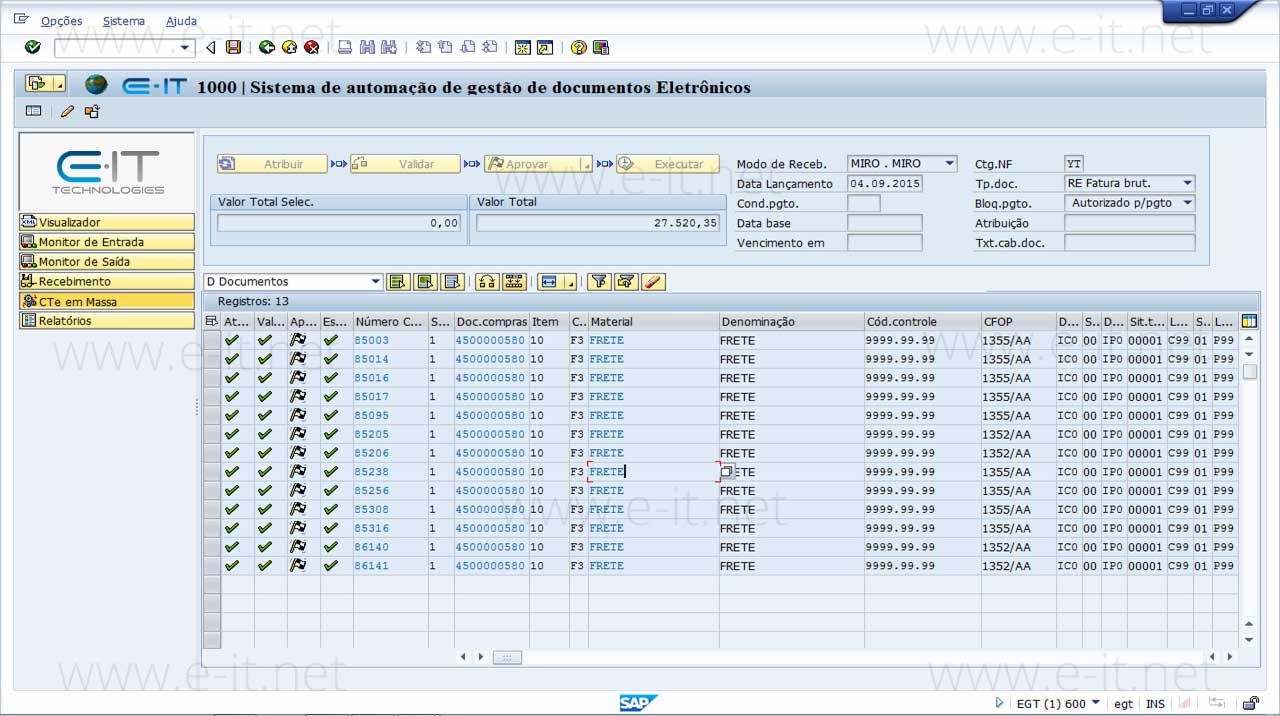Click the Data Lançamento date field
Screen dimensions: 1280x716
885,183
